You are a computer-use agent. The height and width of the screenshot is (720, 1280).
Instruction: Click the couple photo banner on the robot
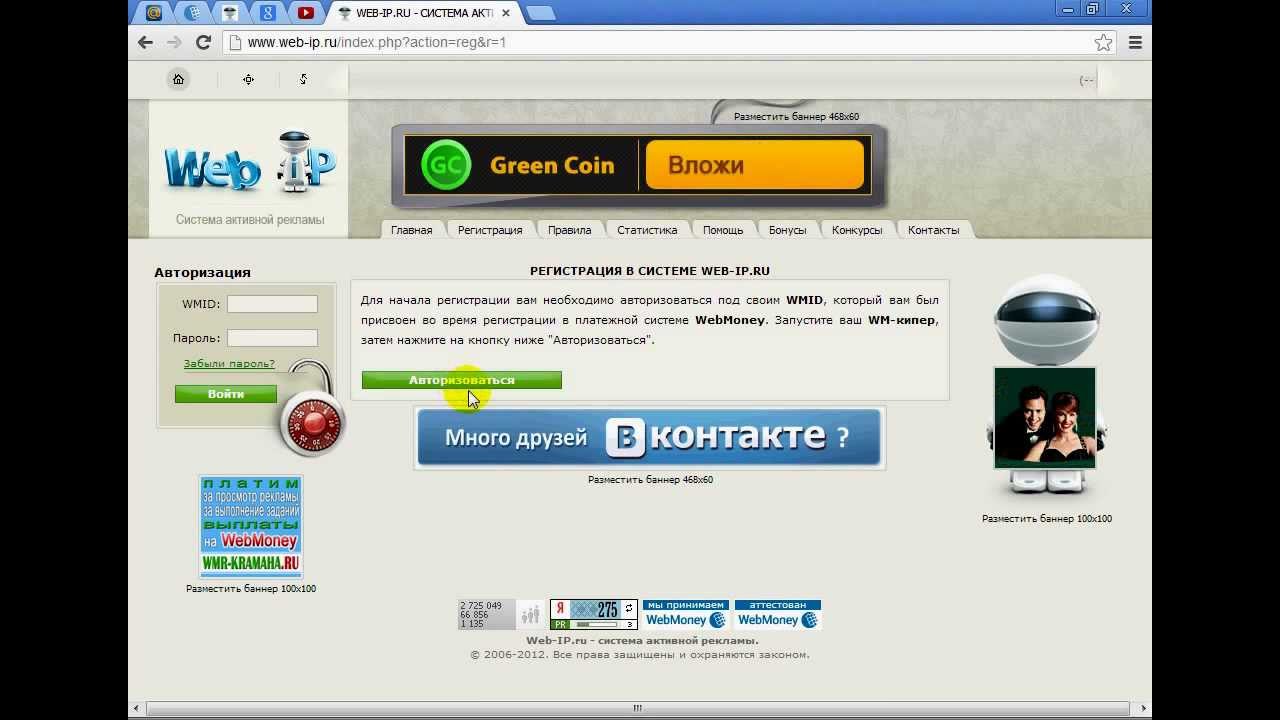[x=1045, y=418]
